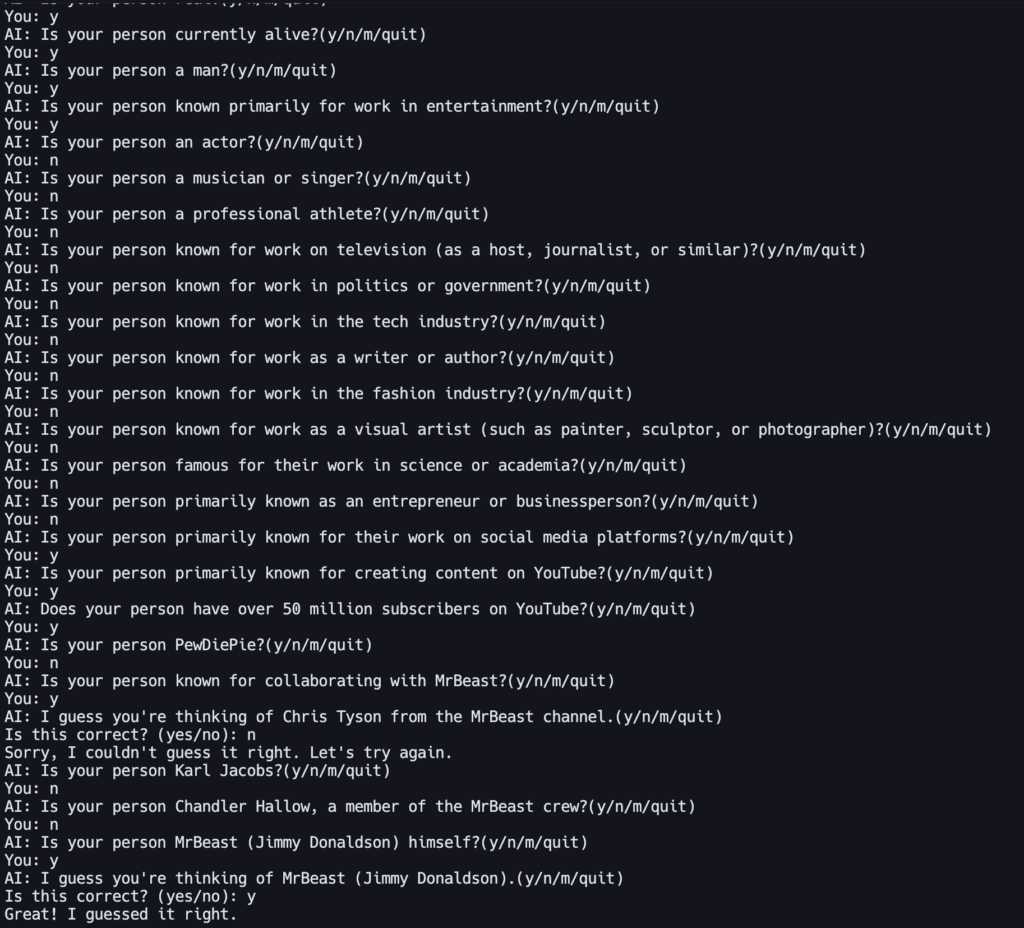Click the science or academia question
Screen dimensions: 1024x928
345,466
